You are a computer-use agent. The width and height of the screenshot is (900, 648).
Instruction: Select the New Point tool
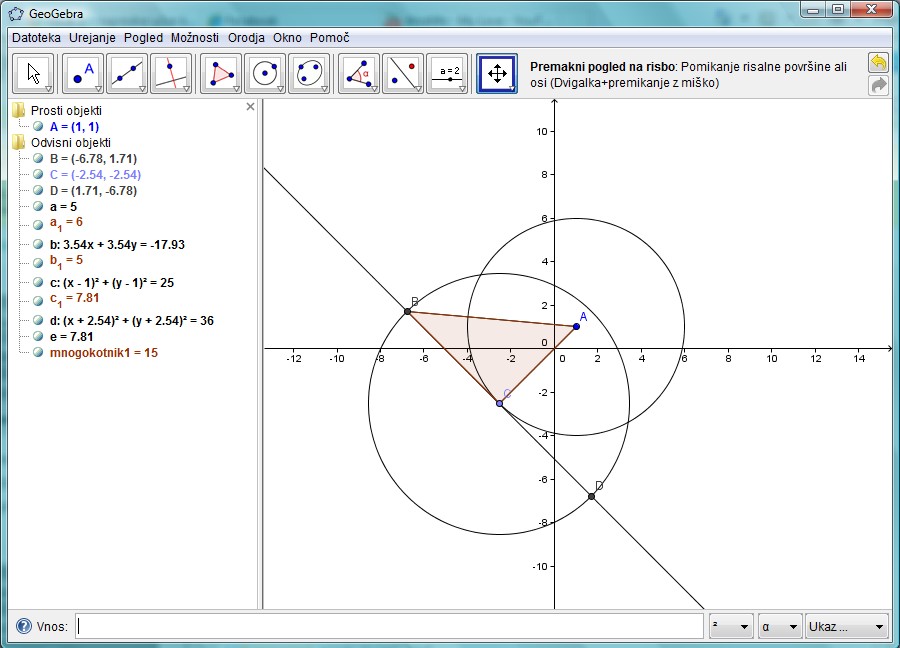coord(83,73)
